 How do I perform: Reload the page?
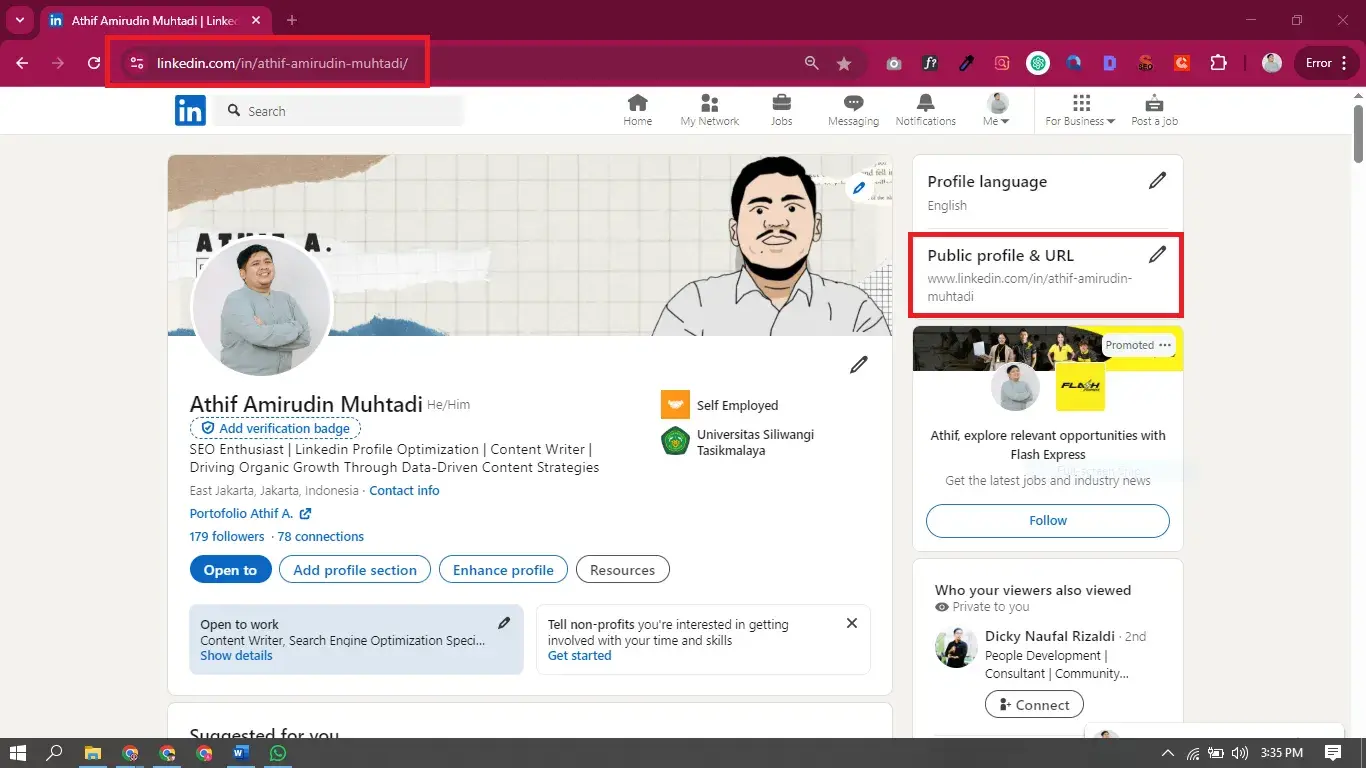click(x=94, y=63)
